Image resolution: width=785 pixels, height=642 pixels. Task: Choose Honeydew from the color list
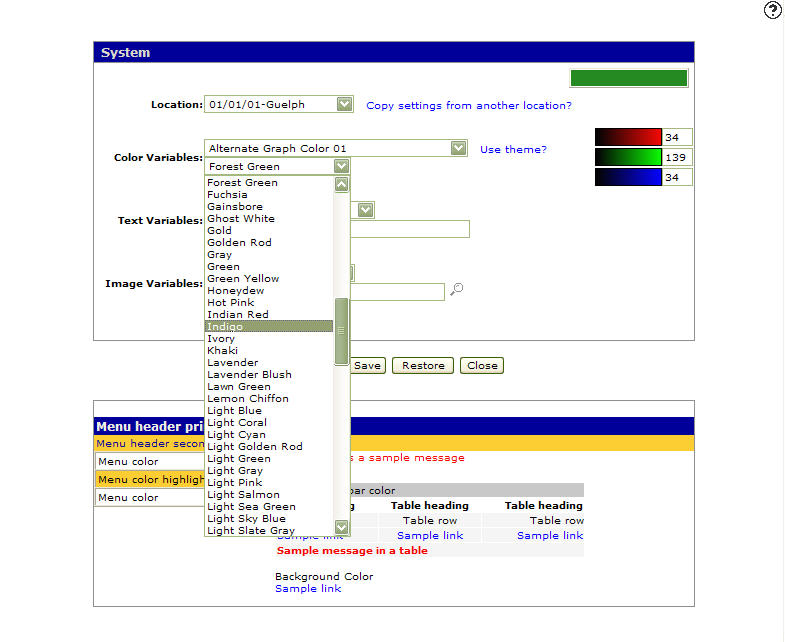point(269,291)
